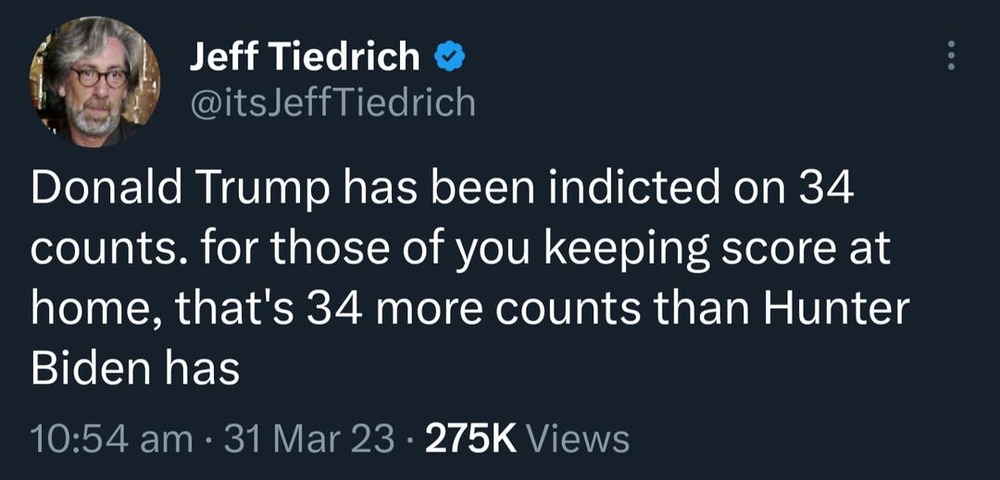The width and height of the screenshot is (1000, 480).
Task: Click the blue verified checkmark badge
Action: (x=447, y=59)
